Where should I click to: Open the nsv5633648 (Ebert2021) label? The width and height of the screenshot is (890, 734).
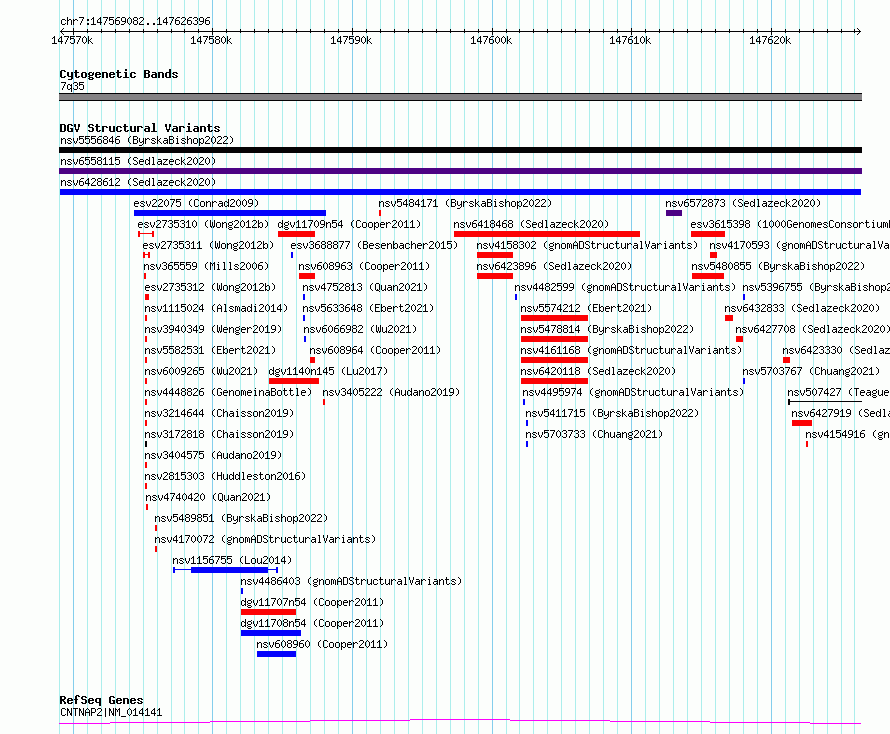[368, 308]
